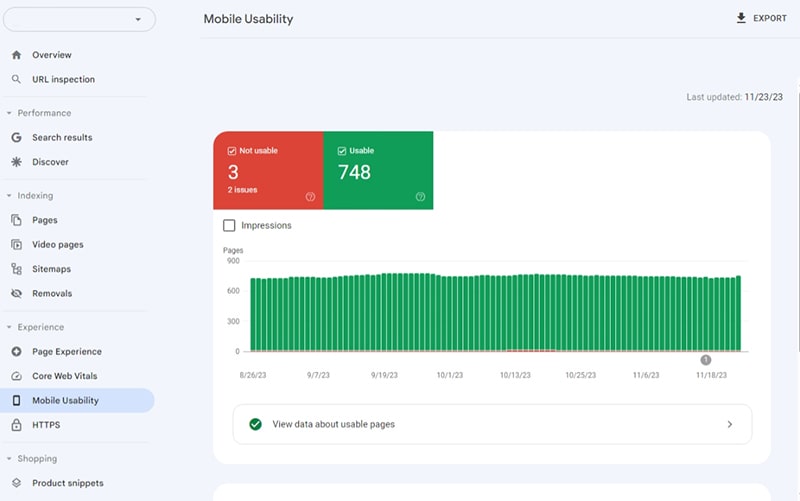Screen dimensions: 800x501
Task: Click the Core Web Vitals gauge icon
Action: click(16, 376)
